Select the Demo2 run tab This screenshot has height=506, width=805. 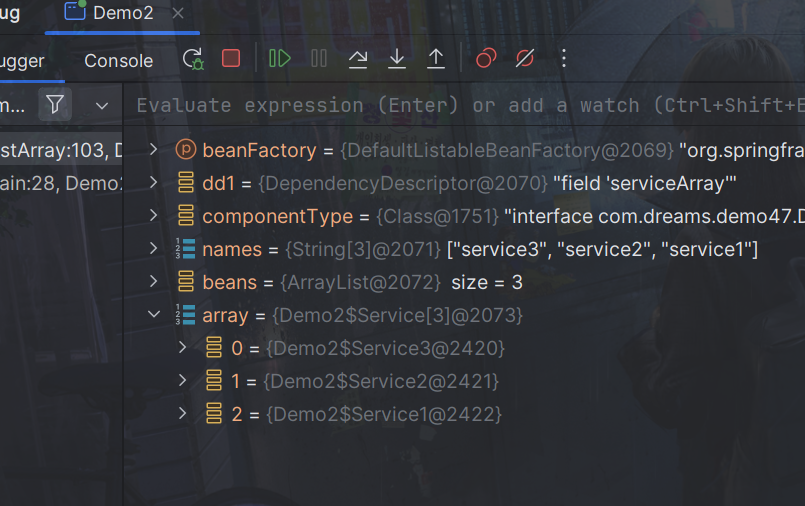pos(122,13)
